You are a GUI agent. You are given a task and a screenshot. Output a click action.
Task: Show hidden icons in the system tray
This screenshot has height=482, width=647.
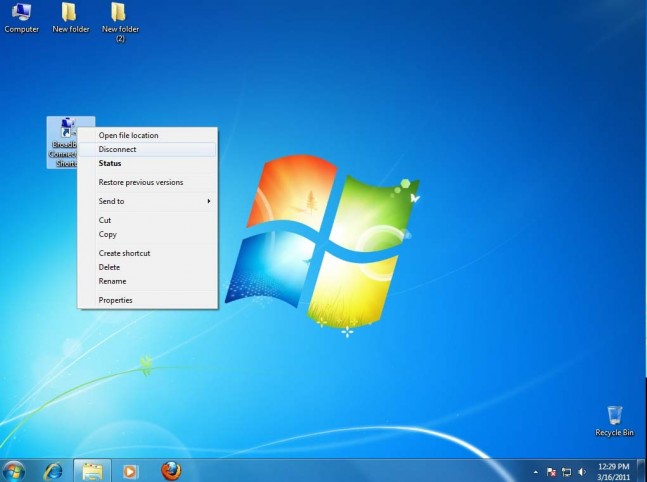536,472
